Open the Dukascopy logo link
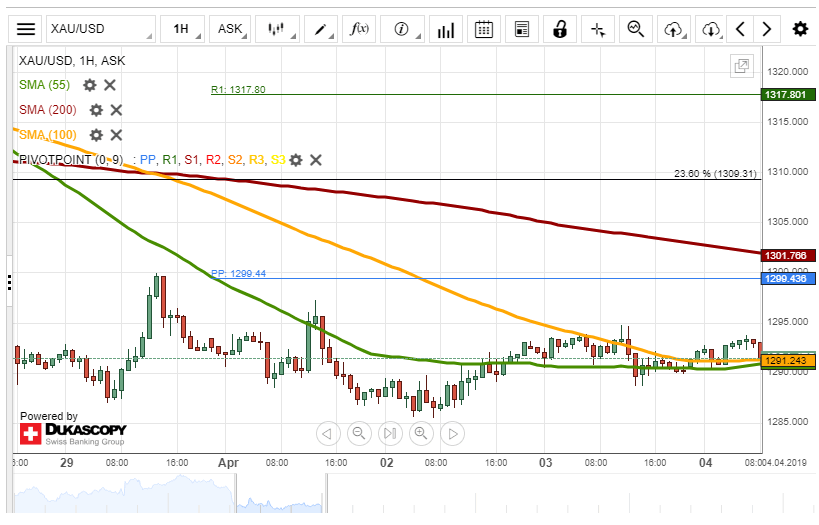This screenshot has height=525, width=819. point(73,434)
